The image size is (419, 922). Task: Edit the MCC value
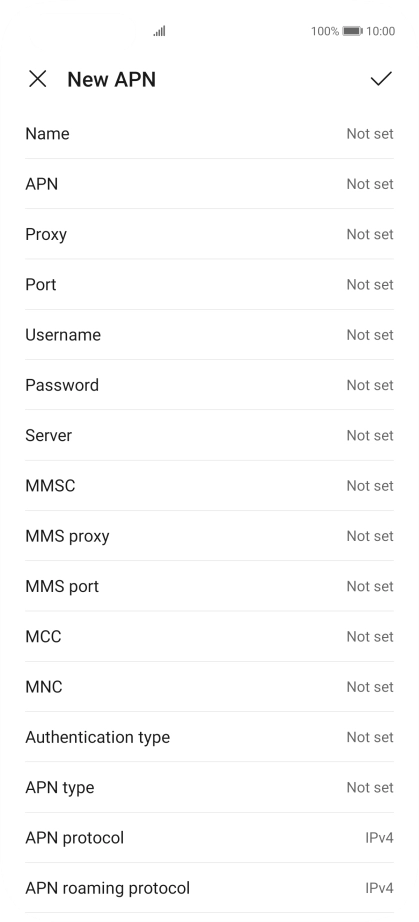coord(209,636)
